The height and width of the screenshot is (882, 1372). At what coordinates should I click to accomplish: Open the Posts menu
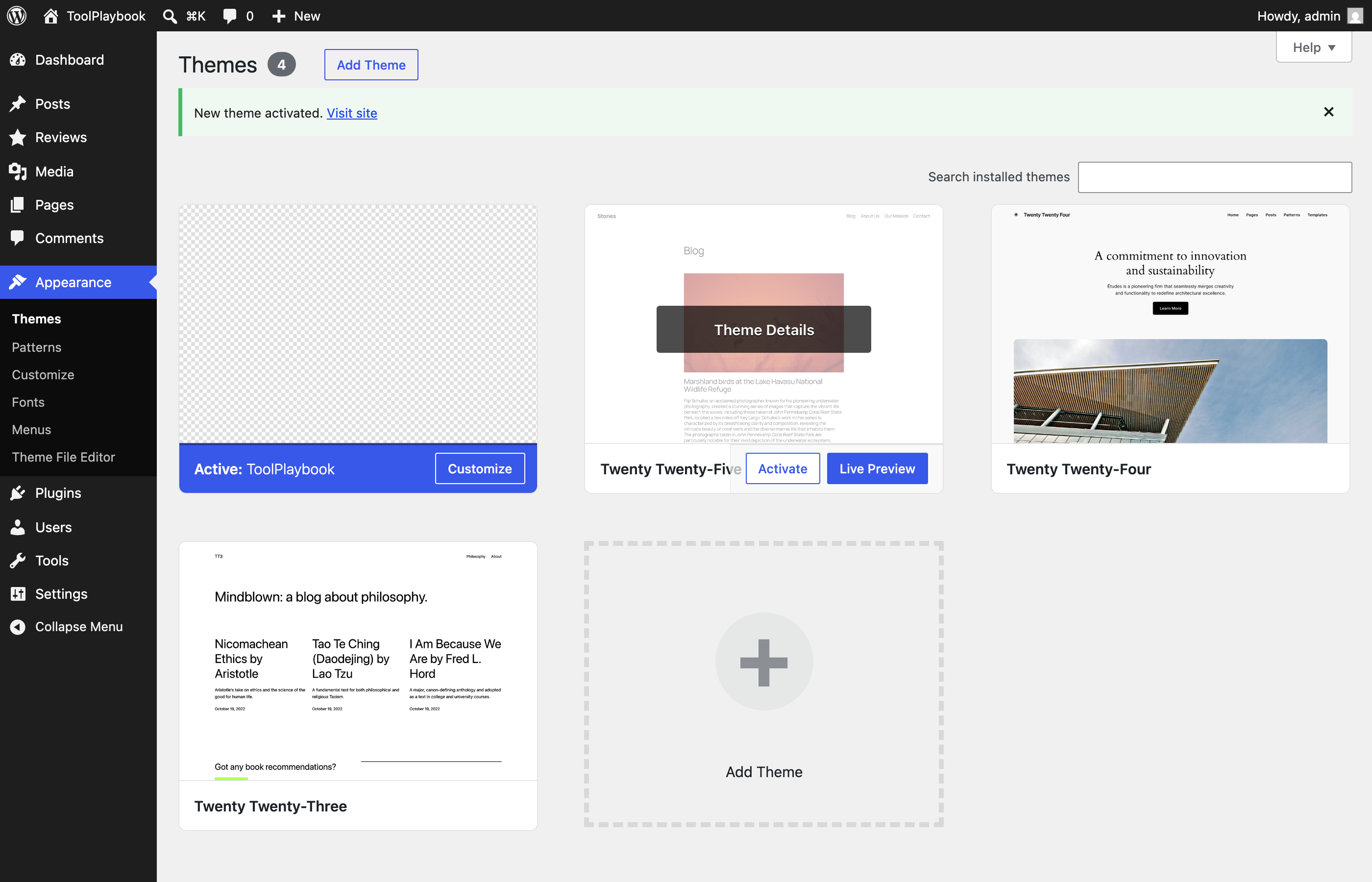[x=78, y=104]
